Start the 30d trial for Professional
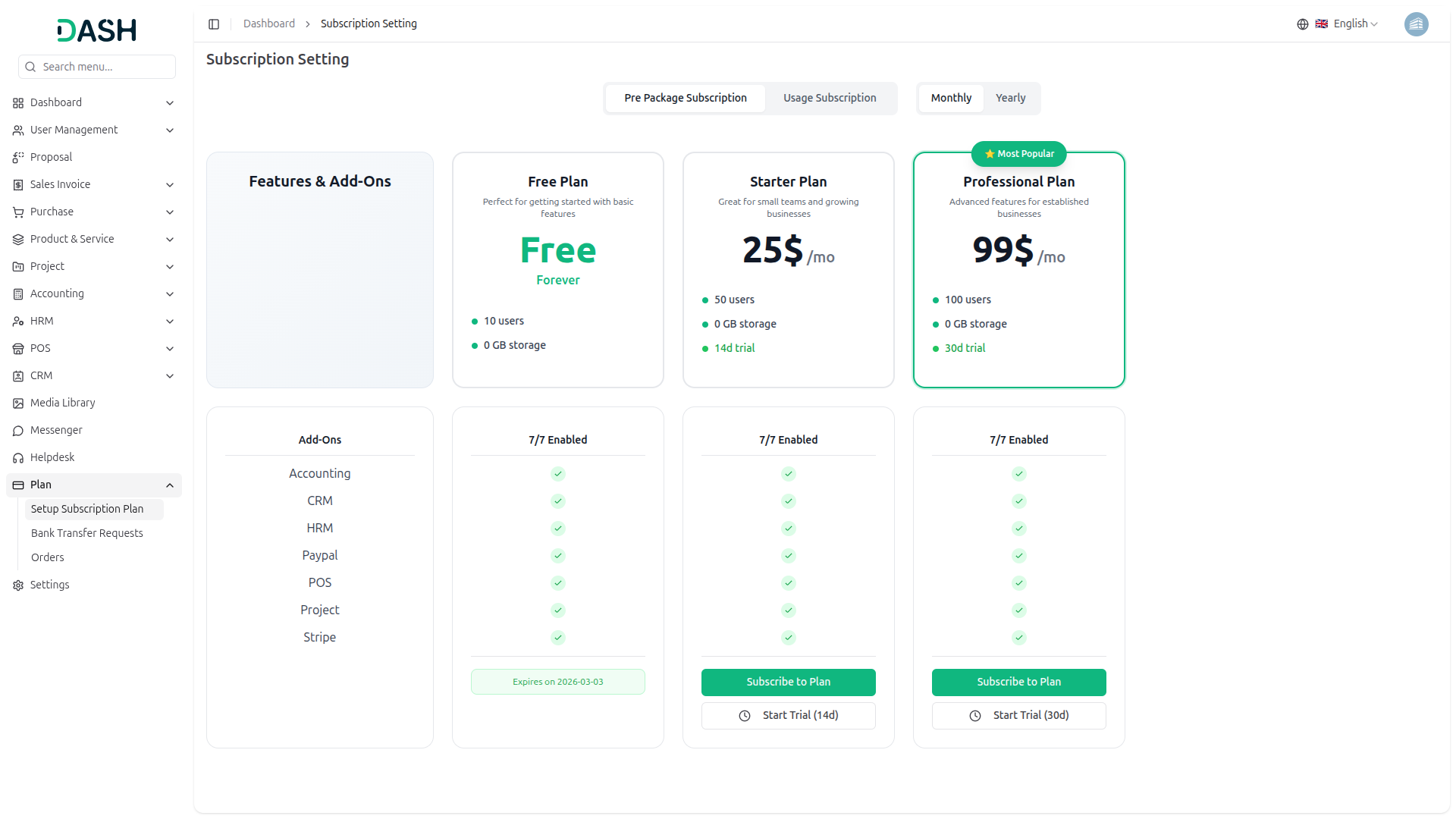Screen dimensions: 1456x819 point(1018,715)
